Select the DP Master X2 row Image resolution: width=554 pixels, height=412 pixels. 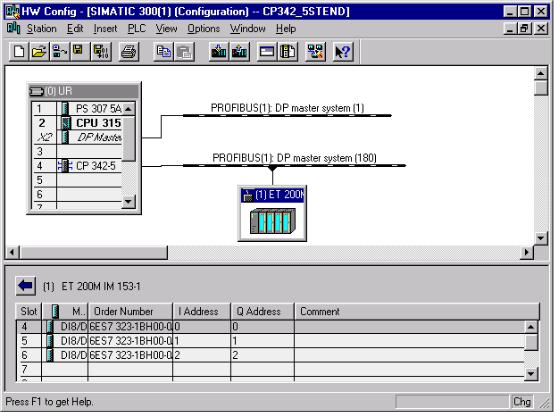point(77,137)
